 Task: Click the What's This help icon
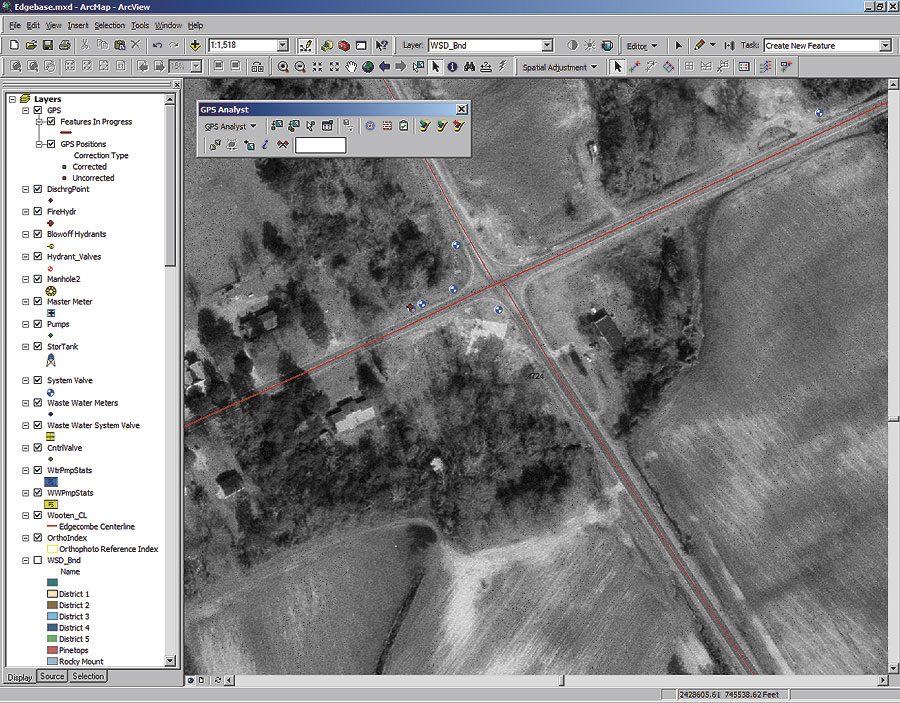[382, 45]
